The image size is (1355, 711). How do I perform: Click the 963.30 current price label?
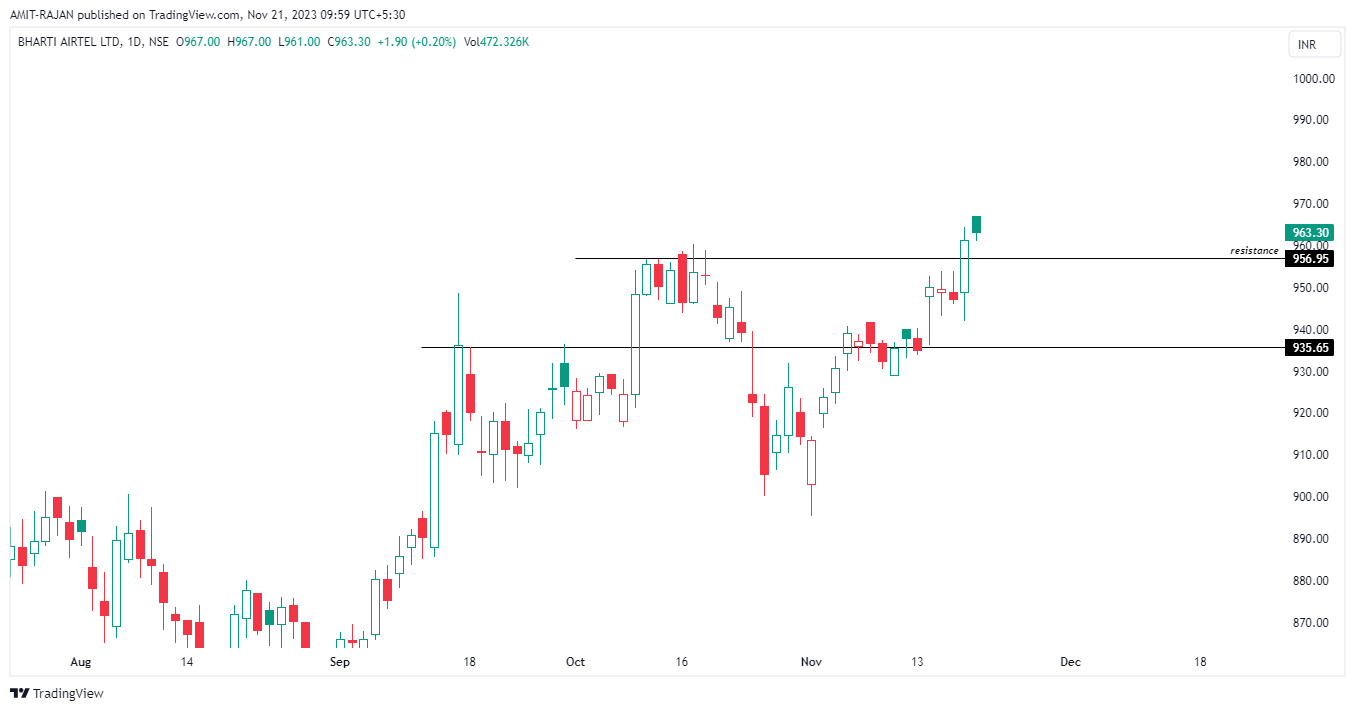pyautogui.click(x=1310, y=233)
